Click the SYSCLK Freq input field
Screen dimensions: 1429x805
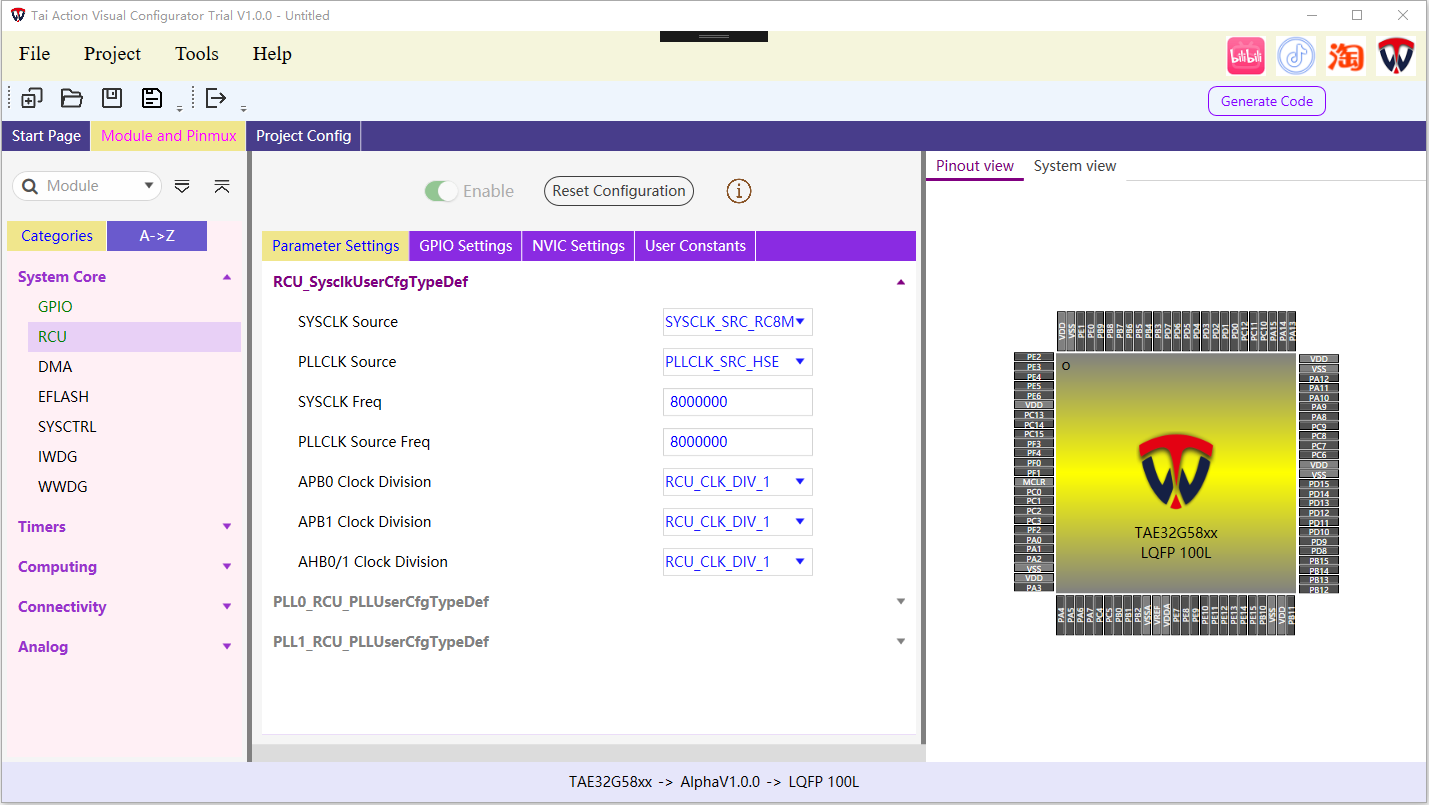click(737, 402)
